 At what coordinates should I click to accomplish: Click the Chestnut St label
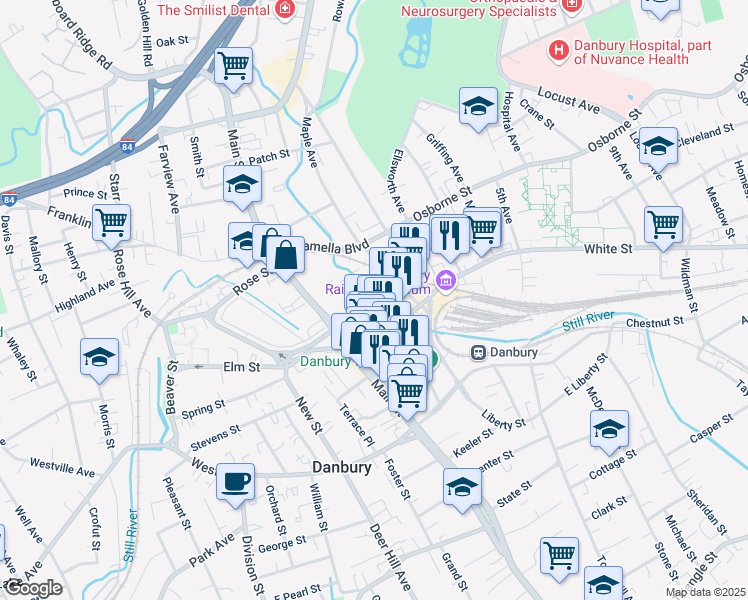tap(655, 323)
